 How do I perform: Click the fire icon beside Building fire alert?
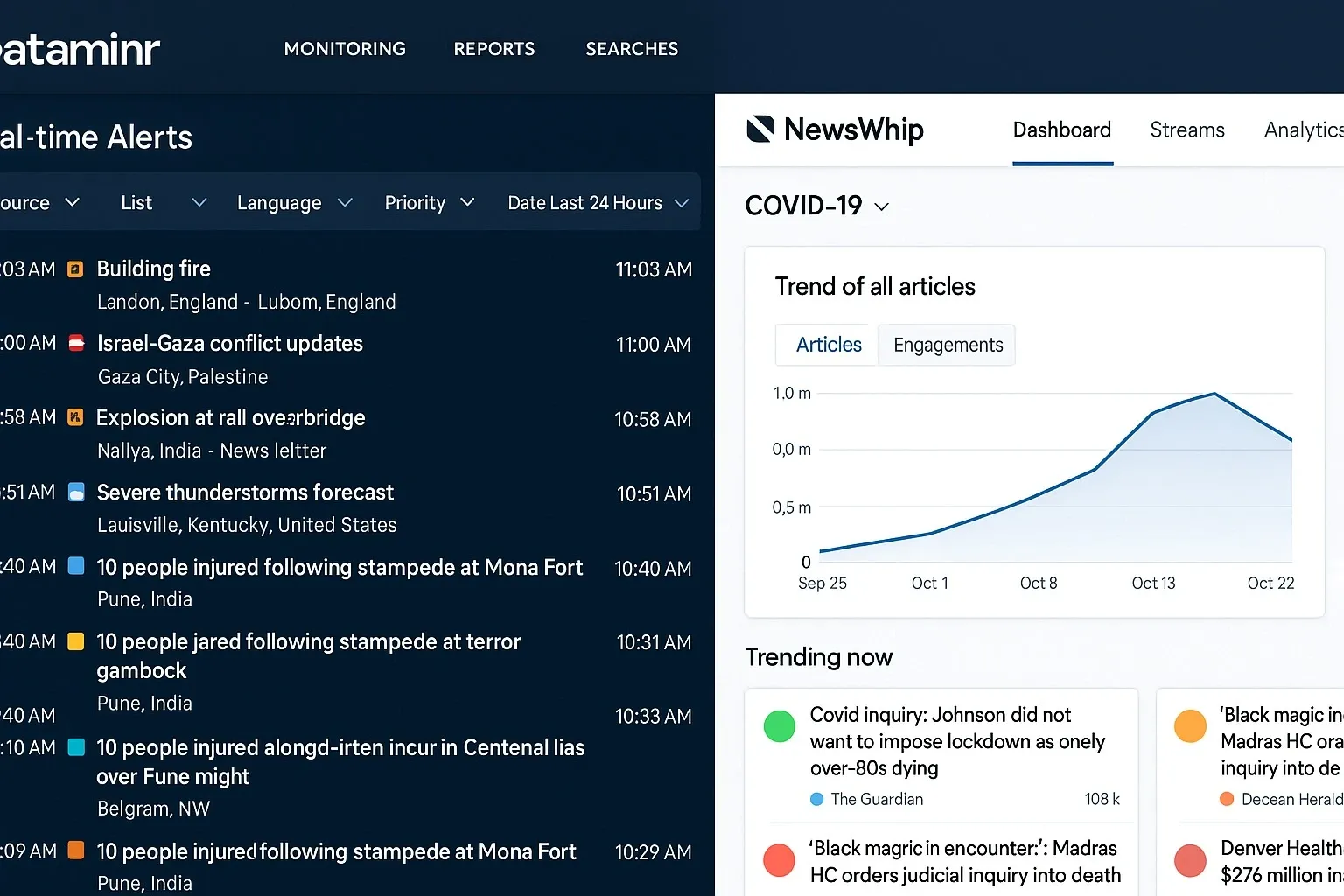(76, 269)
